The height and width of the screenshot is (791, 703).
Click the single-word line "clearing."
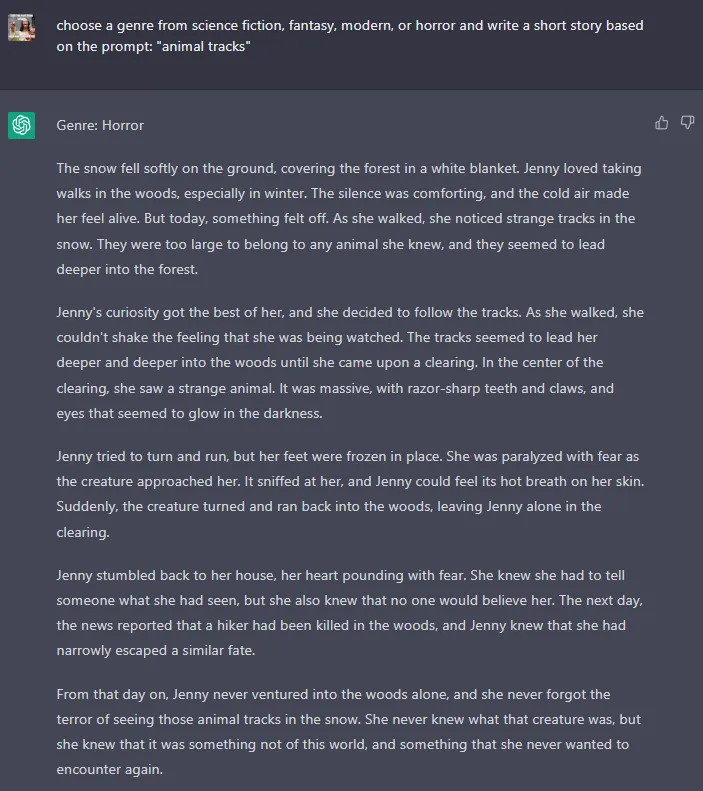click(x=83, y=532)
